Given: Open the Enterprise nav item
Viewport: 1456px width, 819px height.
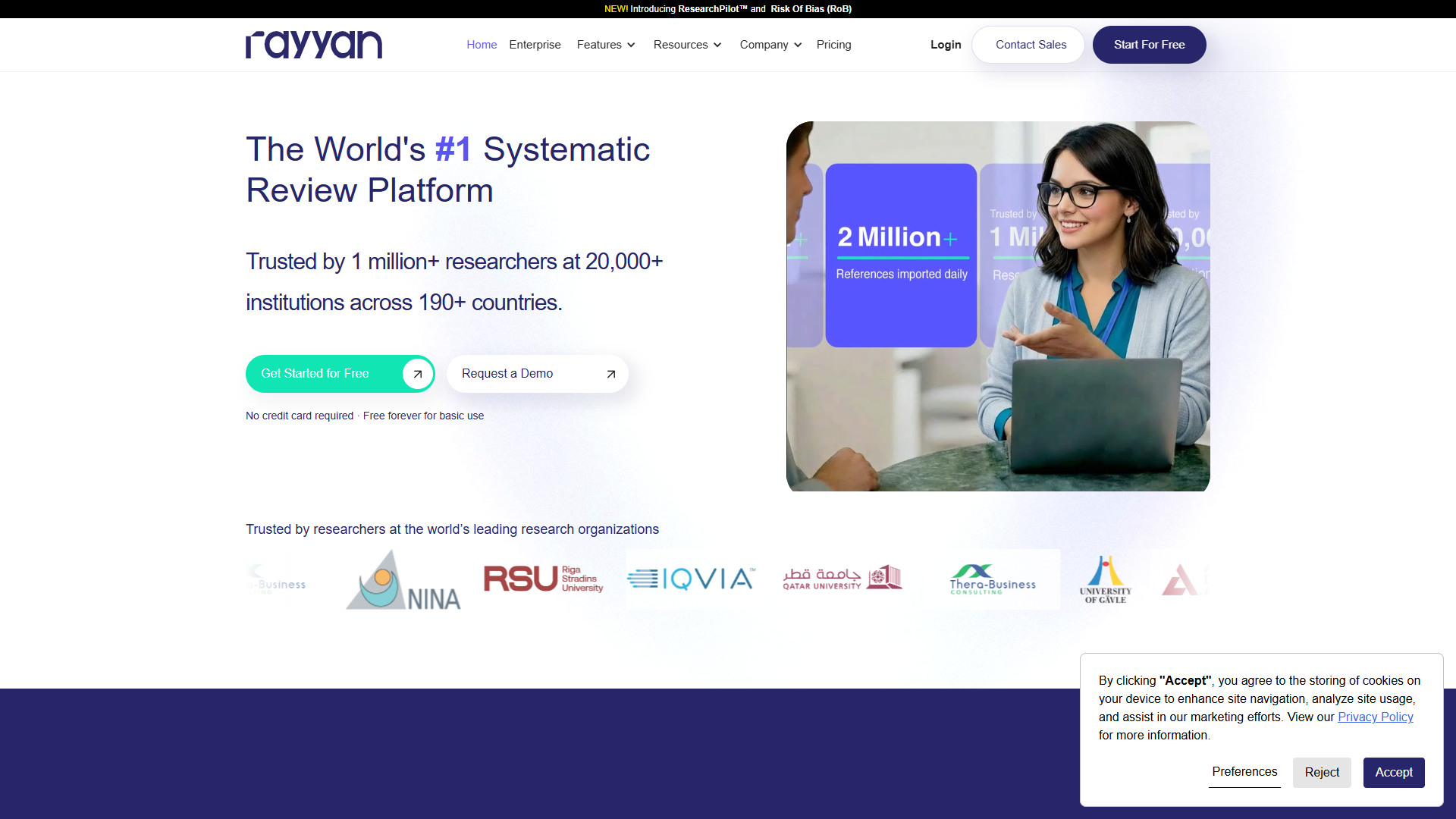Looking at the screenshot, I should 535,45.
